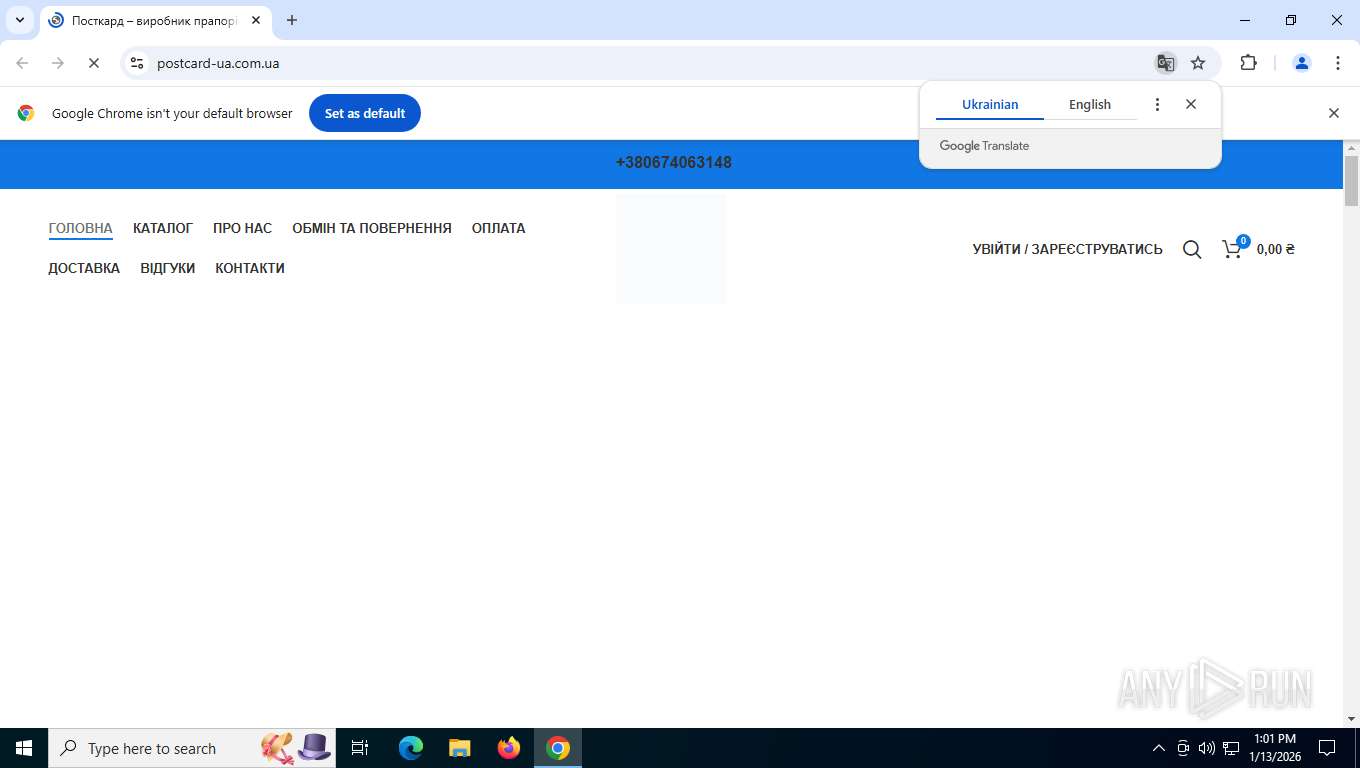
Task: Expand the tab search dropdown arrow
Action: tap(20, 20)
